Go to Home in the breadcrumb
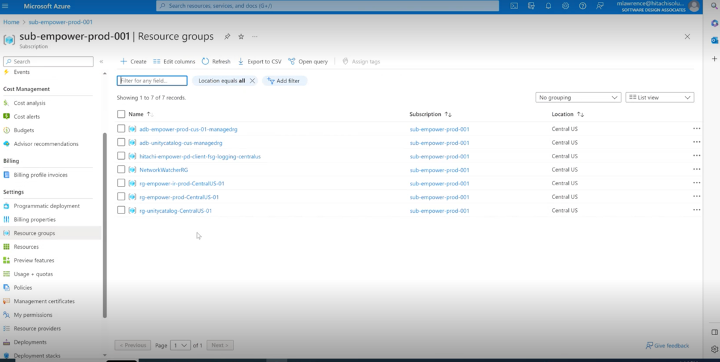 [x=11, y=22]
